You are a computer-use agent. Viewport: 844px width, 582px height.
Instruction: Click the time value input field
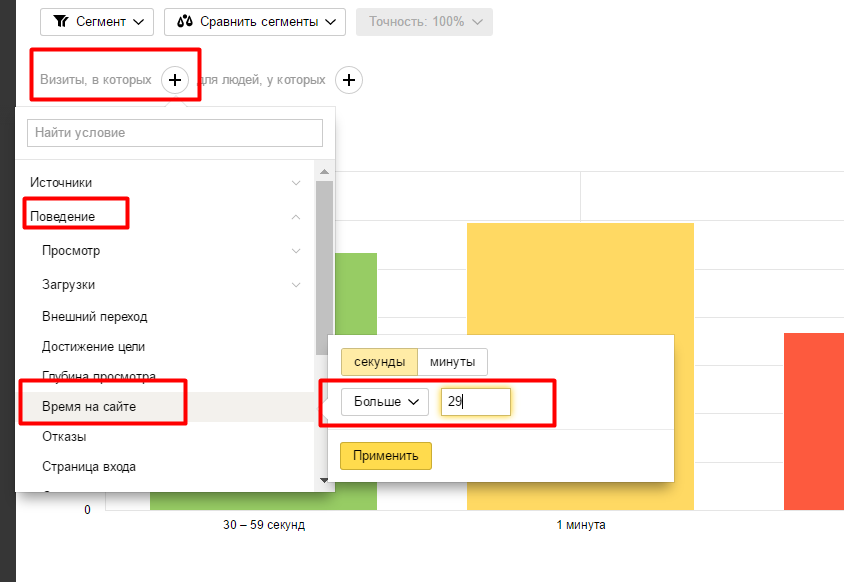[476, 402]
